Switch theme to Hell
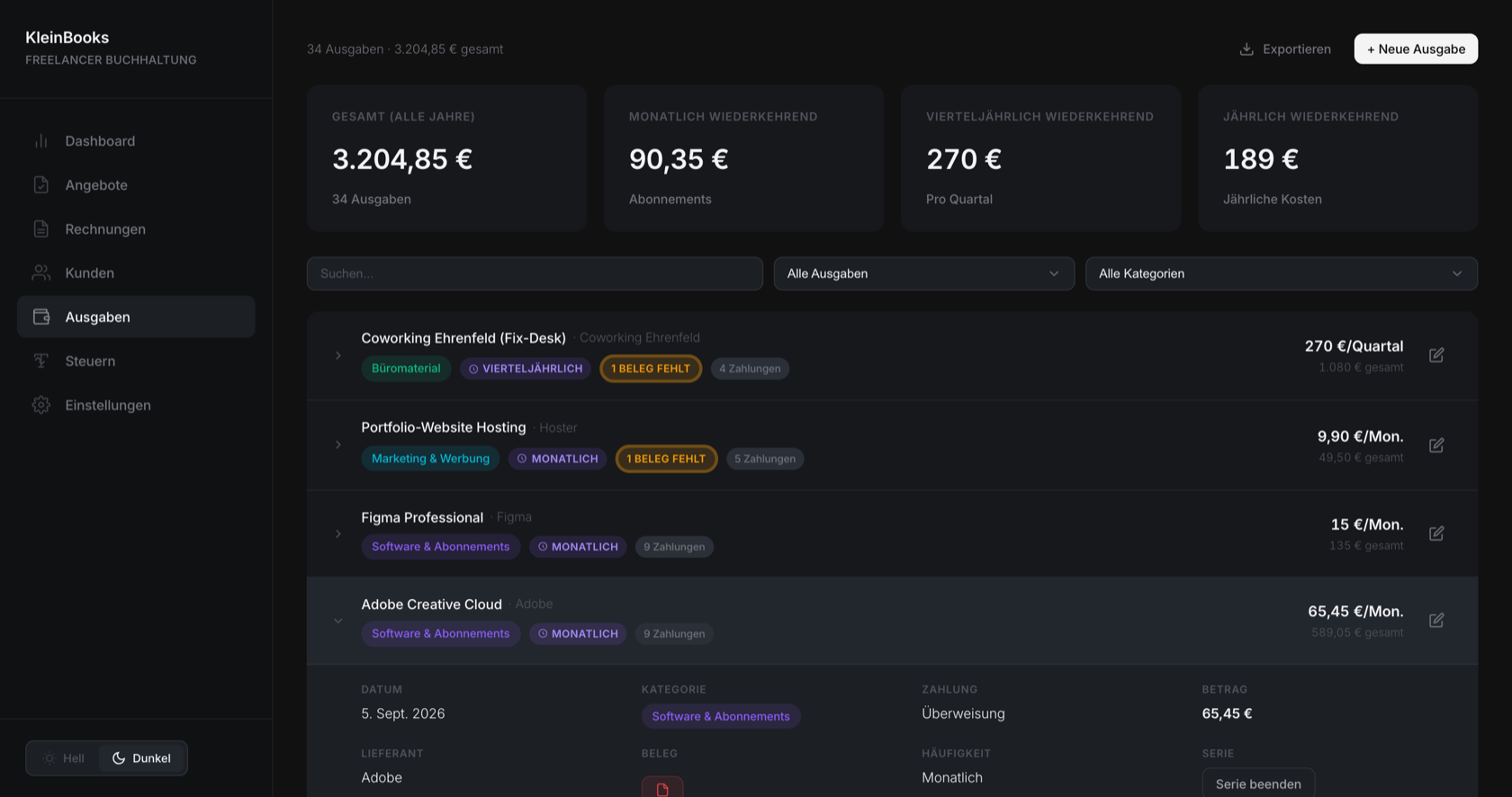The height and width of the screenshot is (797, 1512). click(x=64, y=758)
